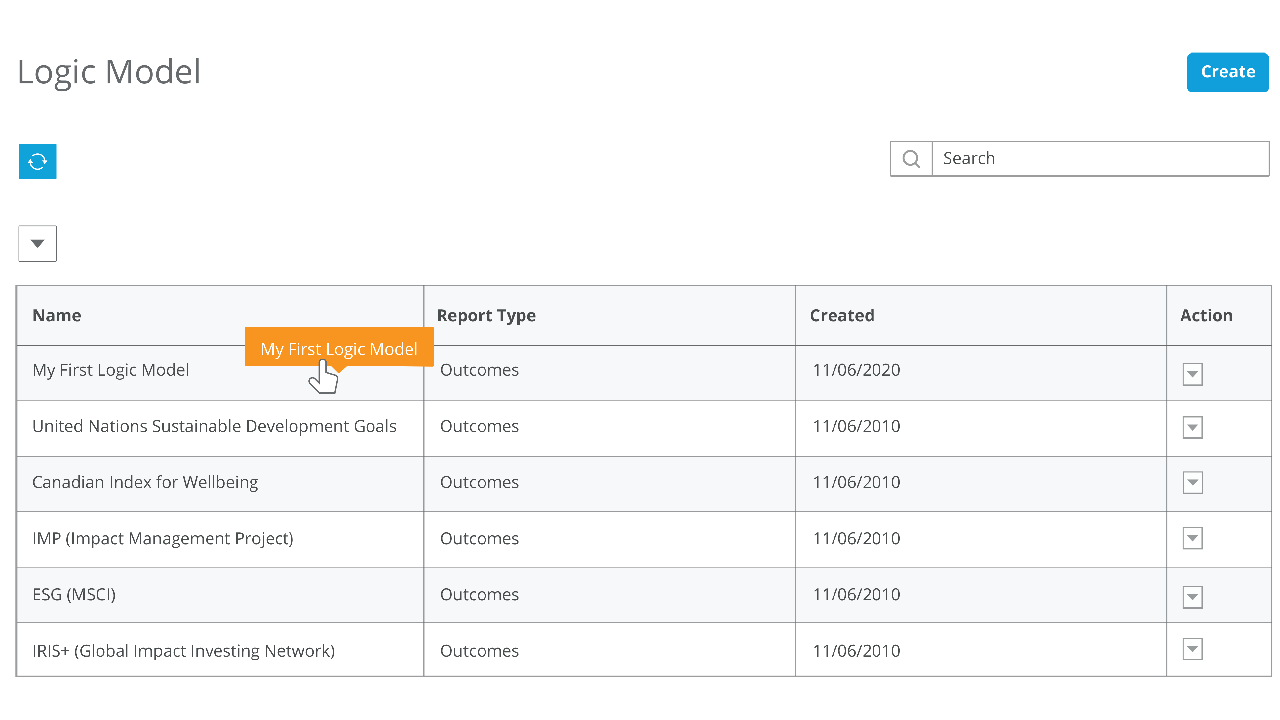Open My First Logic Model row name
This screenshot has width=1280, height=720.
click(x=111, y=370)
